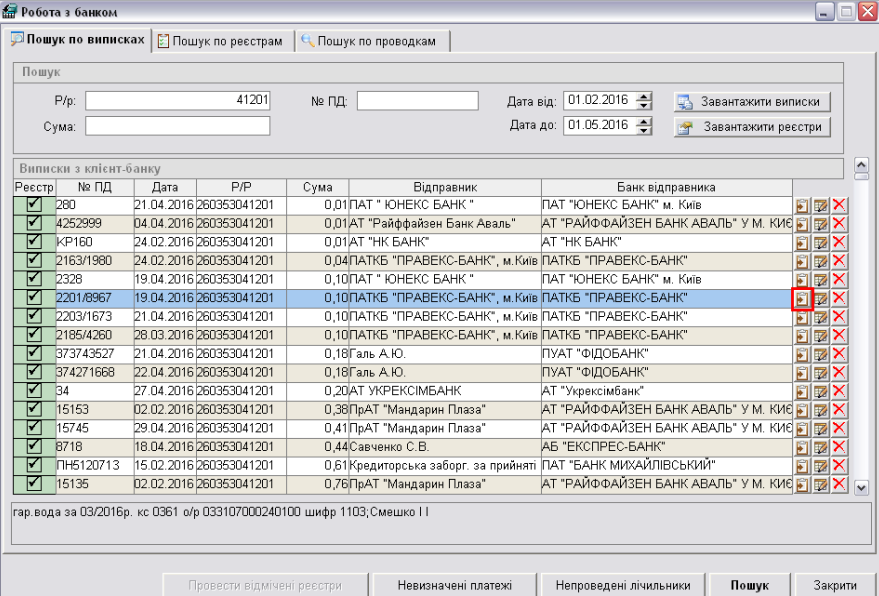This screenshot has width=879, height=596.
Task: Increase the Дата від date with the up arrow
Action: [645, 96]
